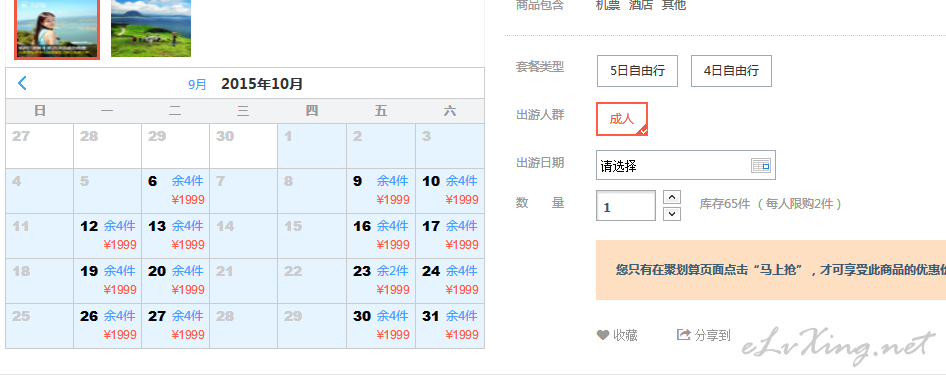Increase quantity with up arrow
This screenshot has width=946, height=379.
point(672,197)
